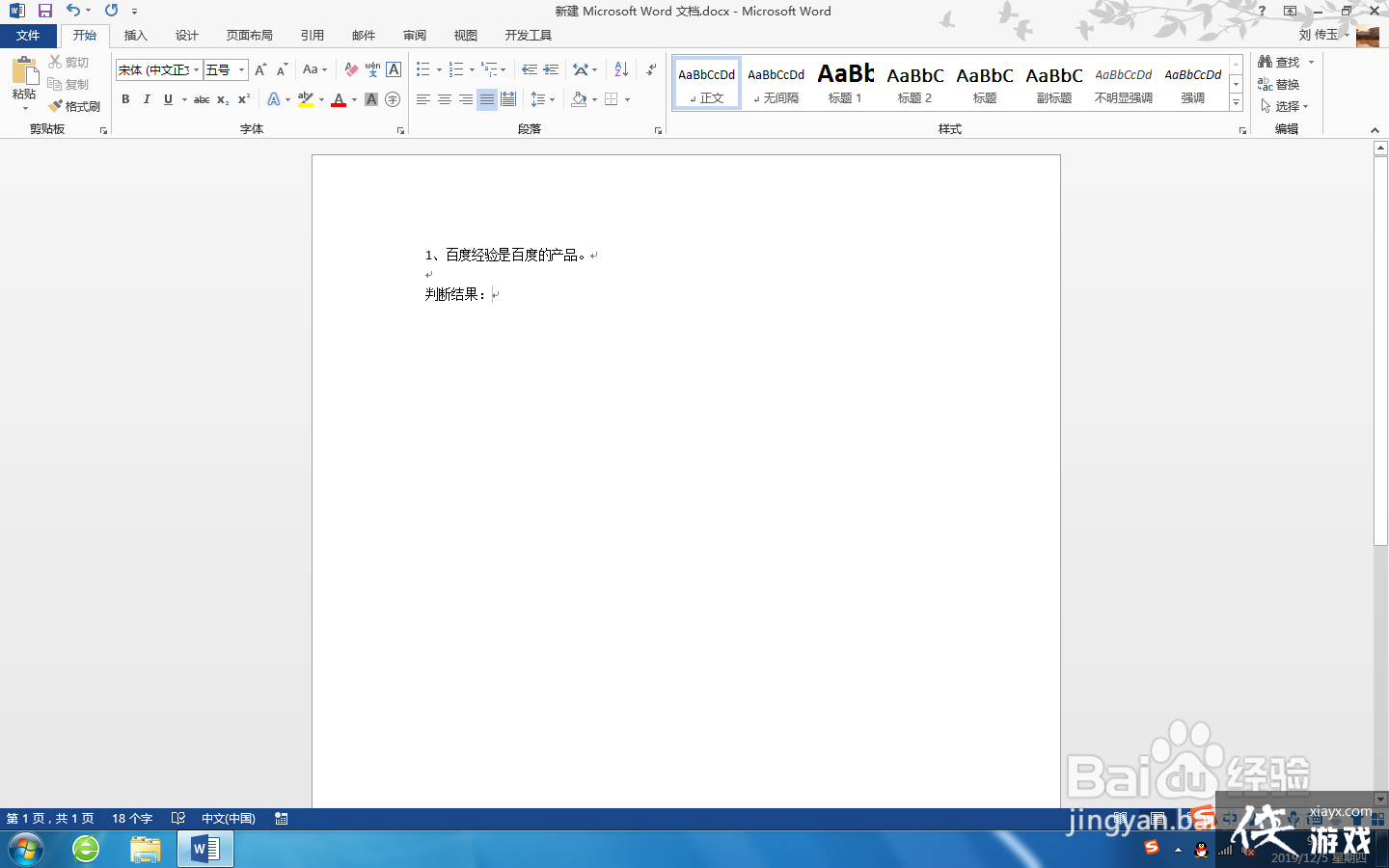Click the vertical scrollbar thumb
The width and height of the screenshot is (1389, 868).
click(1380, 349)
